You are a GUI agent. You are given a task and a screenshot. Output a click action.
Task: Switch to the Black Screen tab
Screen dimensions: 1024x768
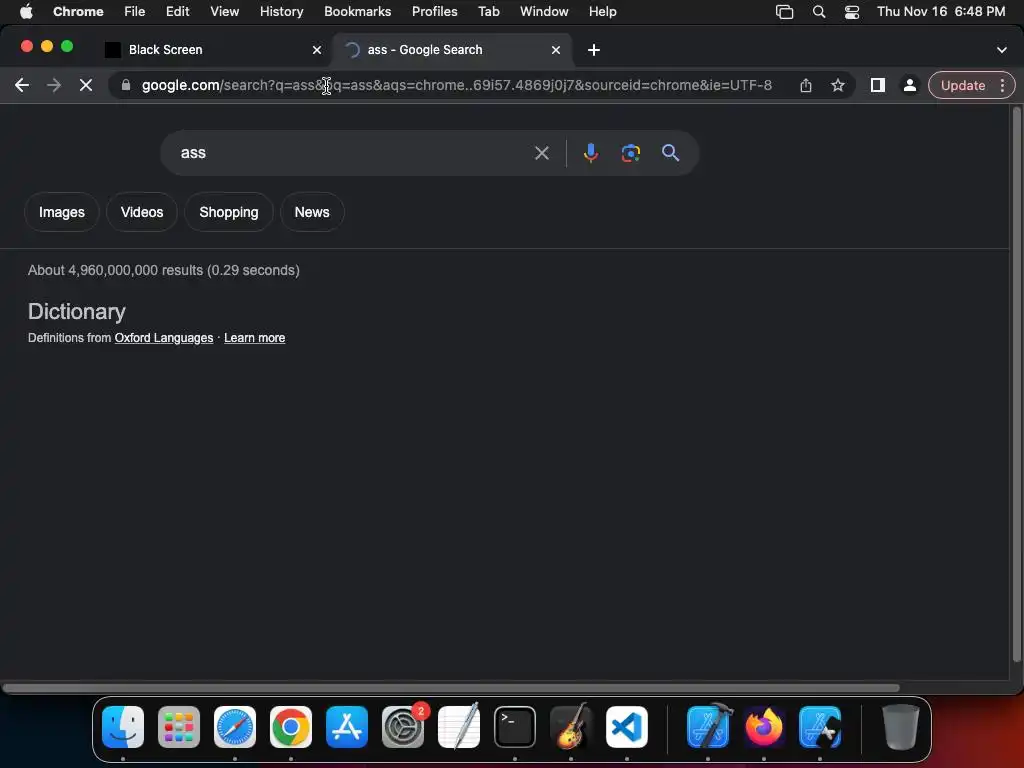click(212, 50)
